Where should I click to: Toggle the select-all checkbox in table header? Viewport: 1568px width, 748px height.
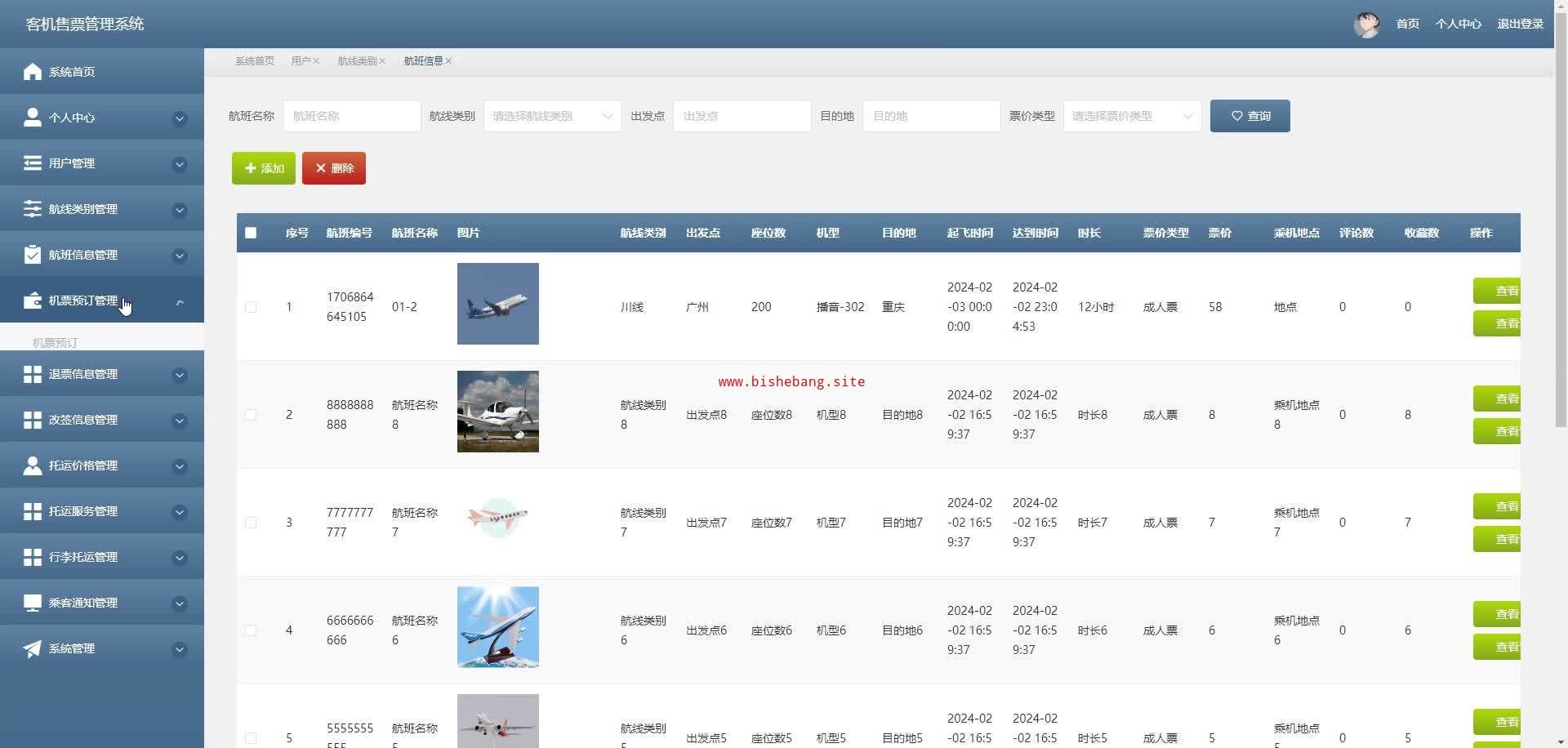click(251, 233)
